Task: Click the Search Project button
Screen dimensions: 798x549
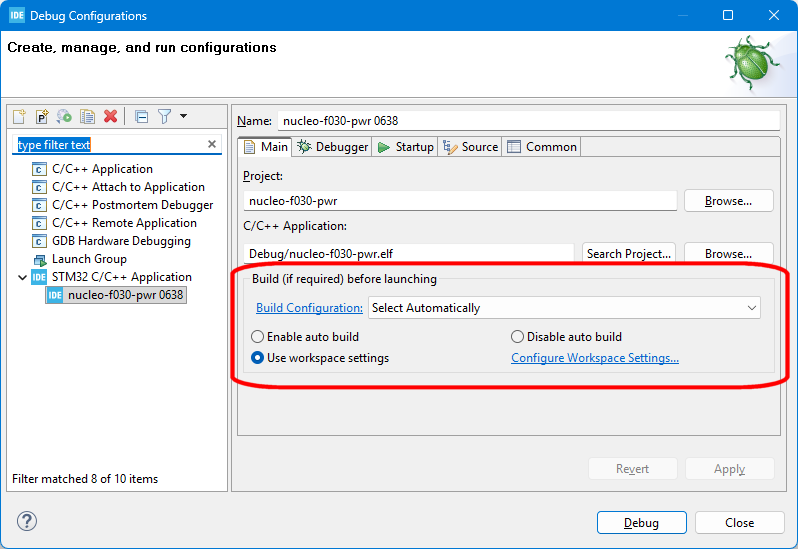Action: tap(629, 253)
